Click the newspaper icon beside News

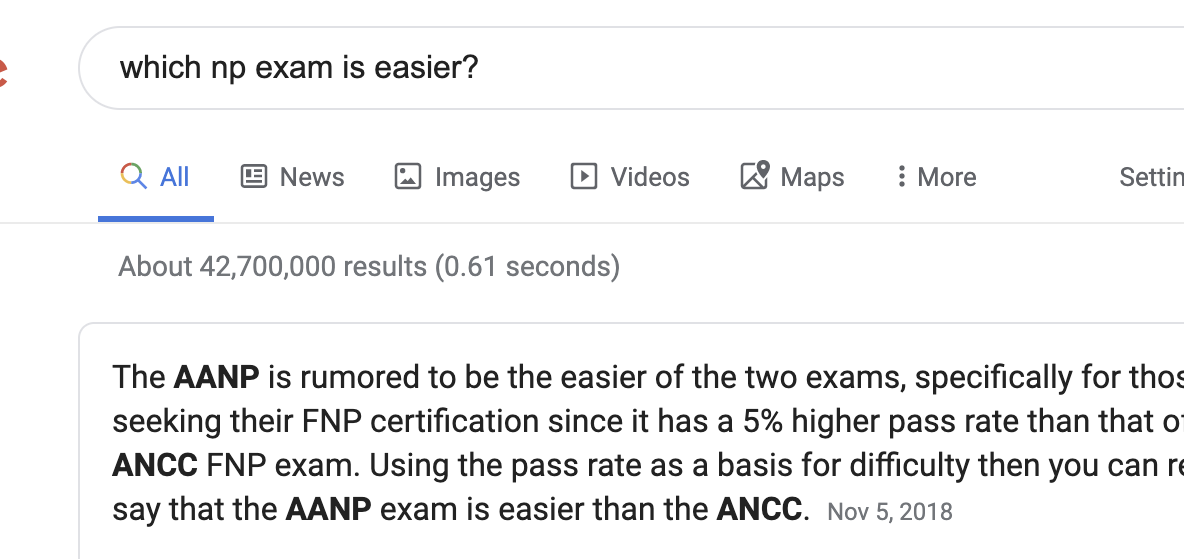pyautogui.click(x=254, y=176)
